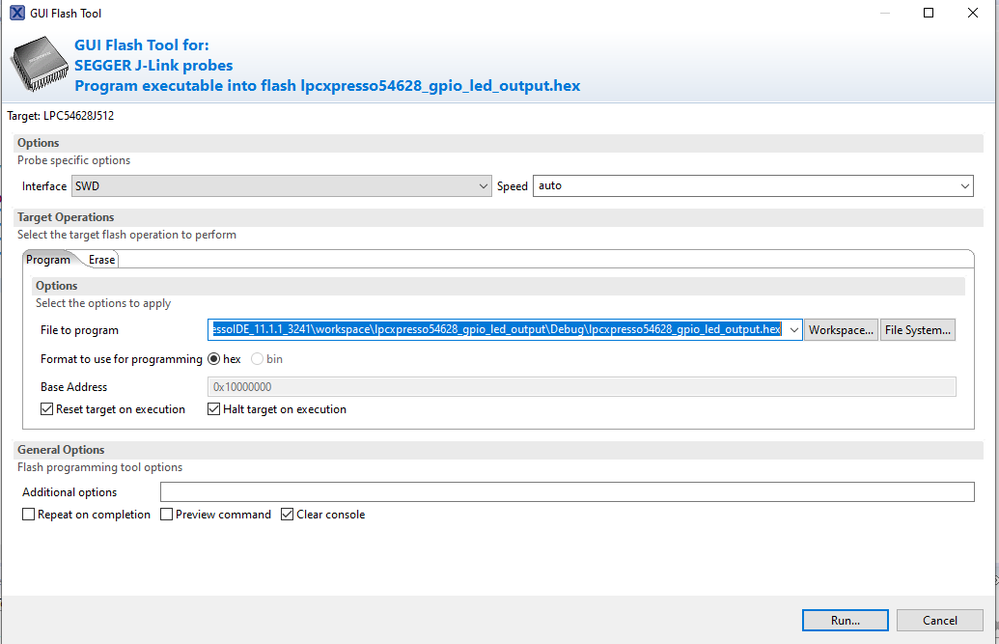Toggle the Clear console checkbox
999x644 pixels.
pos(287,514)
